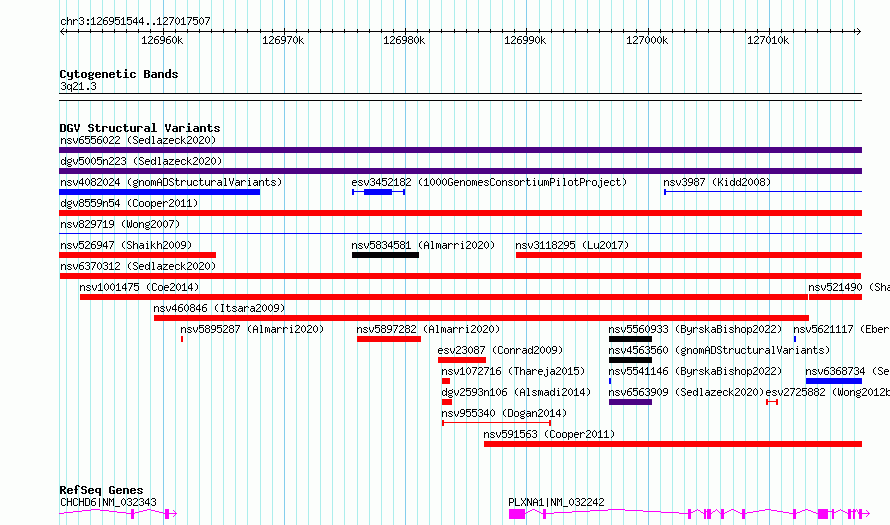890x525 pixels.
Task: Select the nsv526947 (Shaikh2009) label
Action: 126,245
